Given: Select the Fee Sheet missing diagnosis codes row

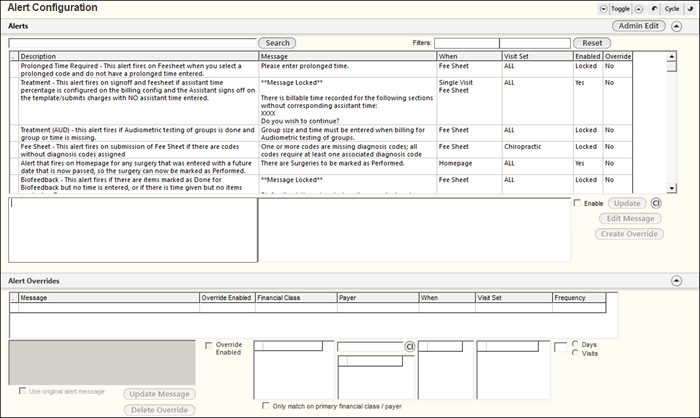Looking at the screenshot, I should (x=321, y=150).
